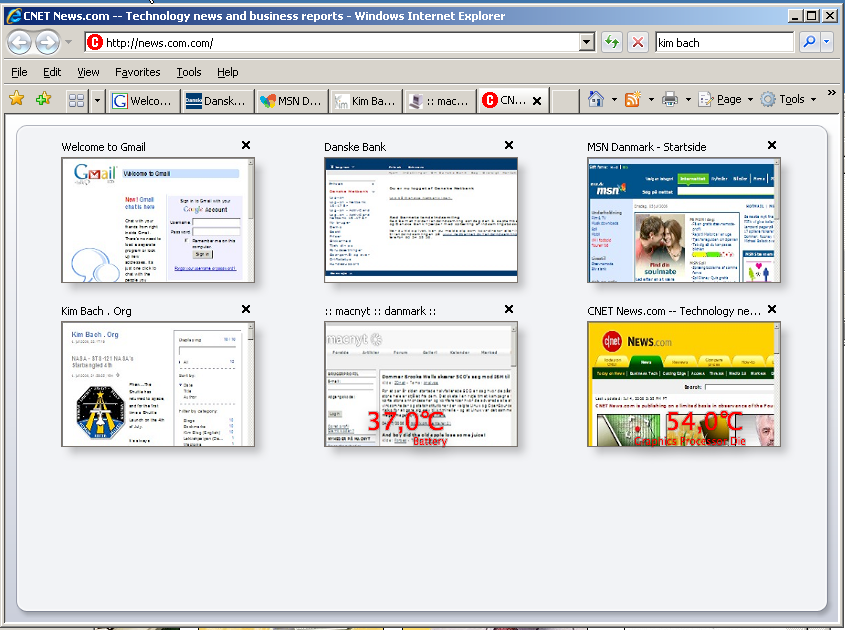Open the Help menu

pyautogui.click(x=227, y=72)
